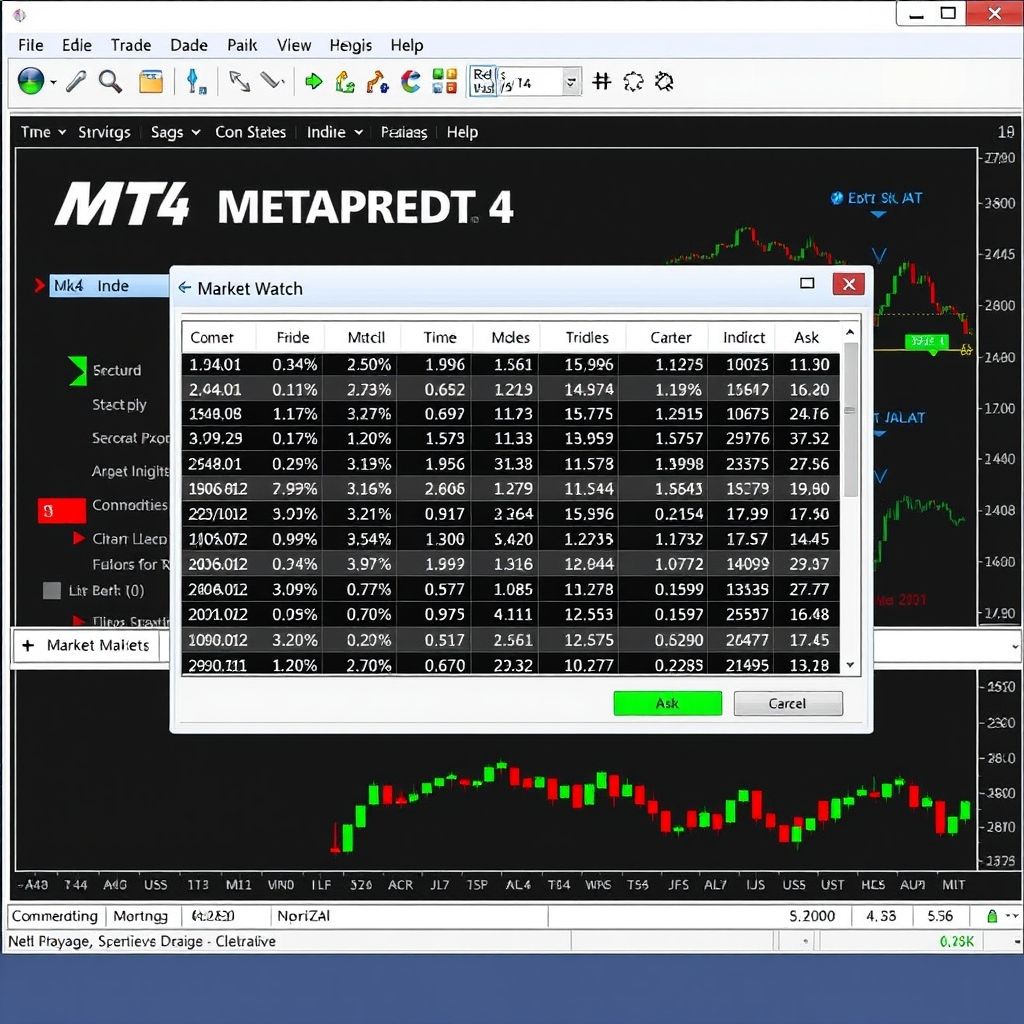Click the green lock icon in status bar
This screenshot has width=1024, height=1024.
992,916
